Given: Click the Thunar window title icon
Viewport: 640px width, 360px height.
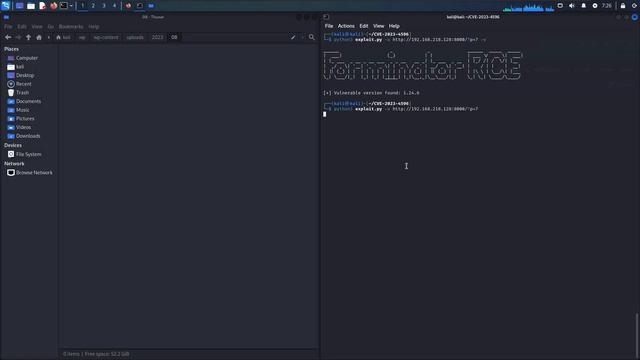Looking at the screenshot, I should pyautogui.click(x=6, y=17).
